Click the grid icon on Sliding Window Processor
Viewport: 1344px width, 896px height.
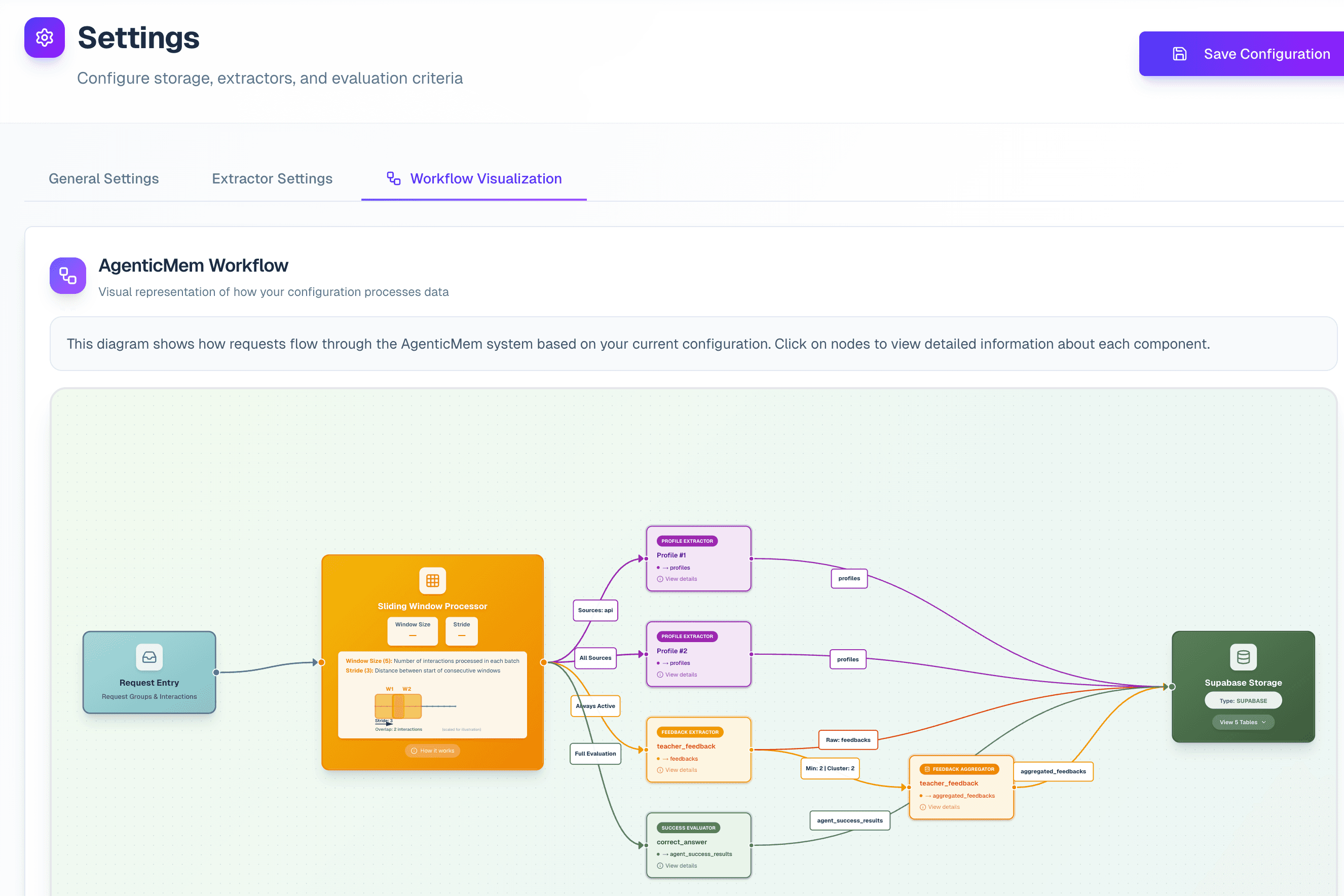pyautogui.click(x=433, y=581)
